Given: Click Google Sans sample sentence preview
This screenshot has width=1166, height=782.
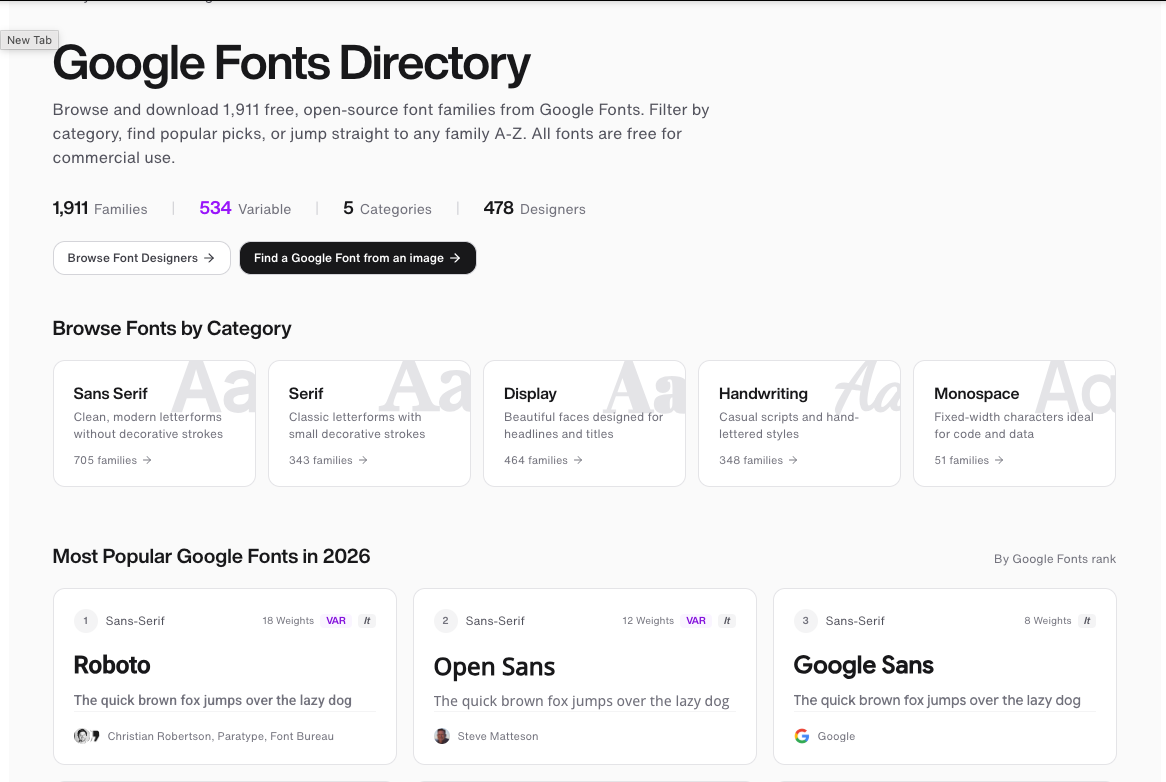Looking at the screenshot, I should 937,700.
